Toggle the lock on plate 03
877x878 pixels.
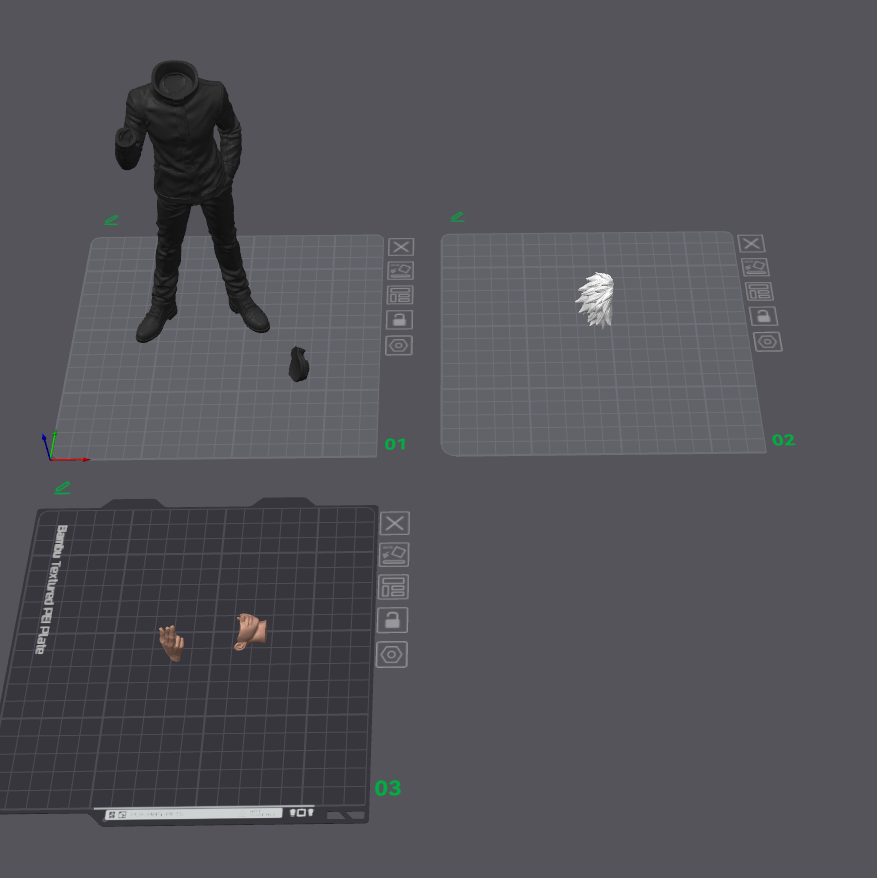(x=393, y=620)
